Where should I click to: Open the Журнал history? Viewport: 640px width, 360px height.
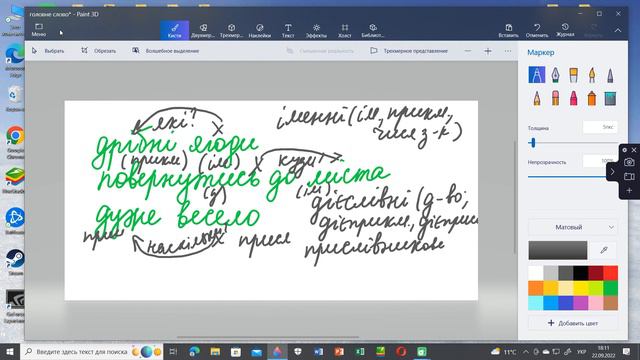point(565,30)
